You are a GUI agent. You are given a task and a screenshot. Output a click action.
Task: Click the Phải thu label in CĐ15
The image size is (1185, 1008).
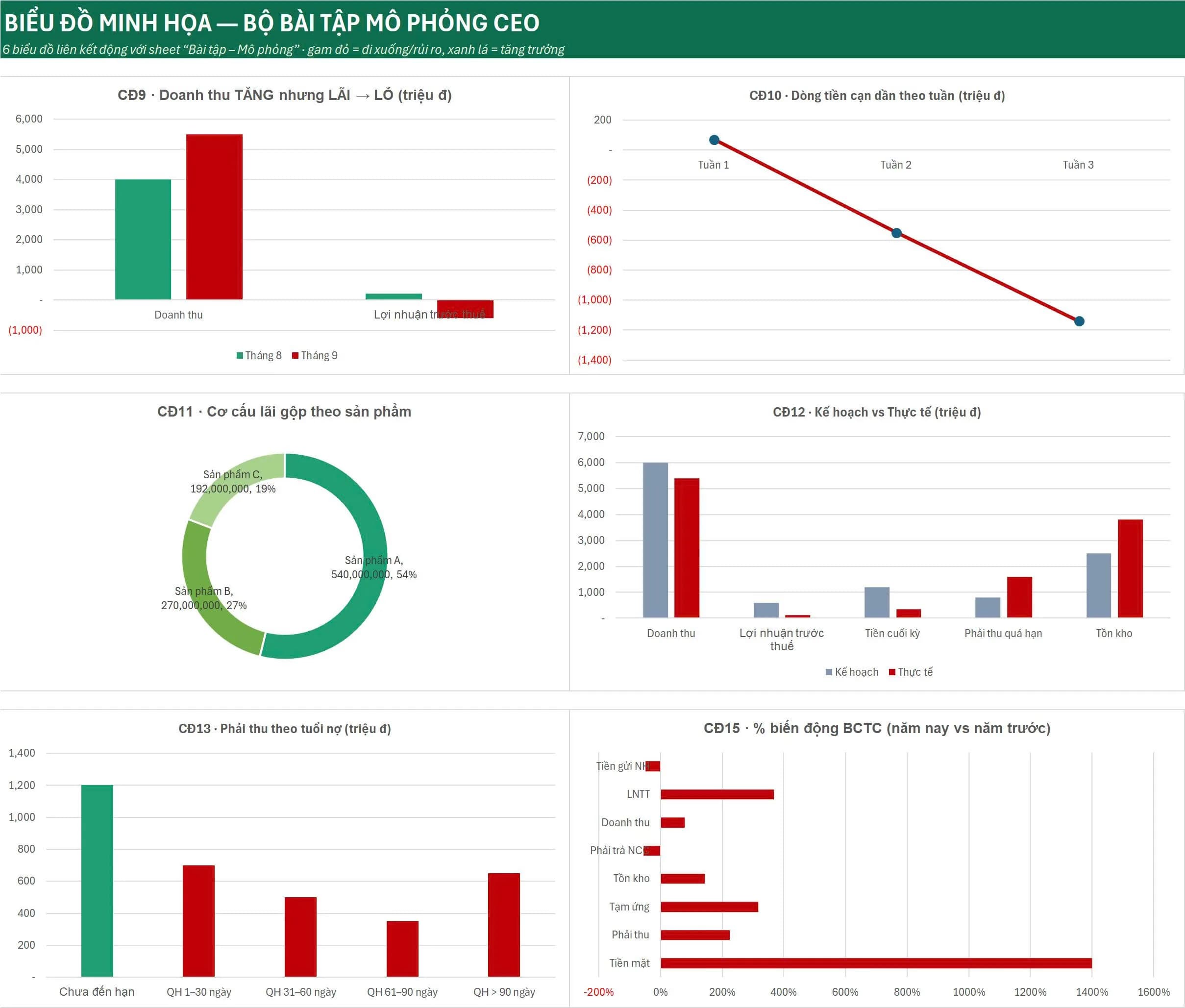pyautogui.click(x=630, y=935)
